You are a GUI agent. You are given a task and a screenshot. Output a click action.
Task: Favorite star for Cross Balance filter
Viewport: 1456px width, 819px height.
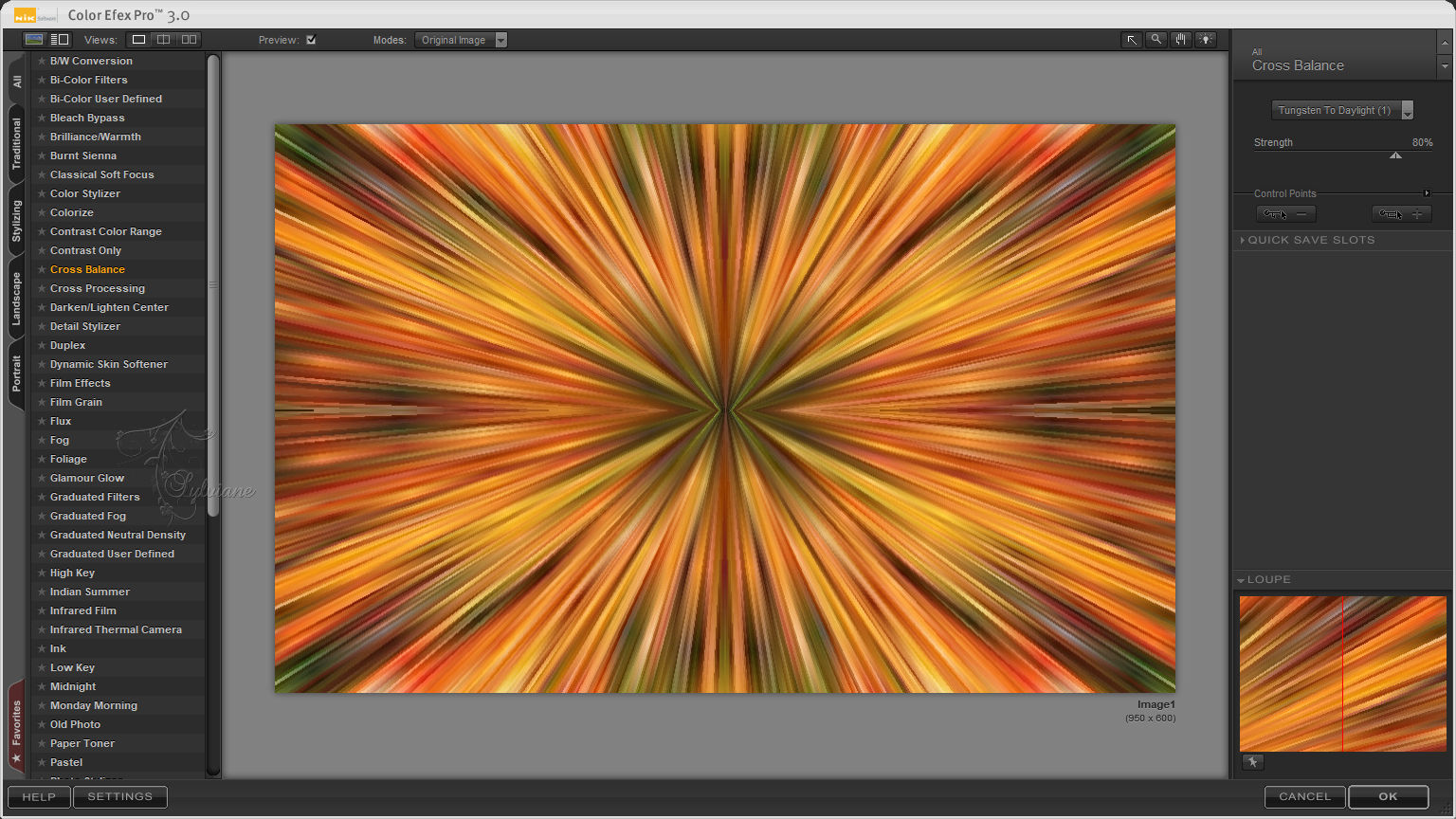42,269
